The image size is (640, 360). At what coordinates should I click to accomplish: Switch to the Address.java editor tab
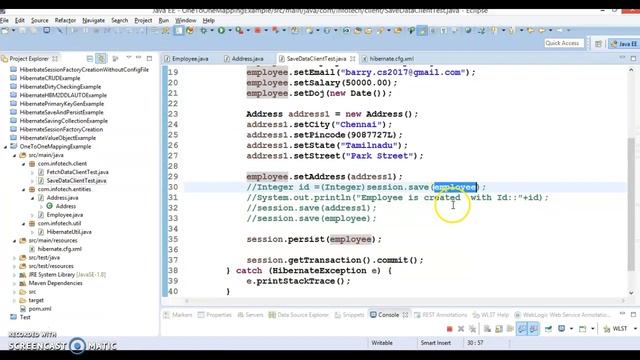pos(244,59)
